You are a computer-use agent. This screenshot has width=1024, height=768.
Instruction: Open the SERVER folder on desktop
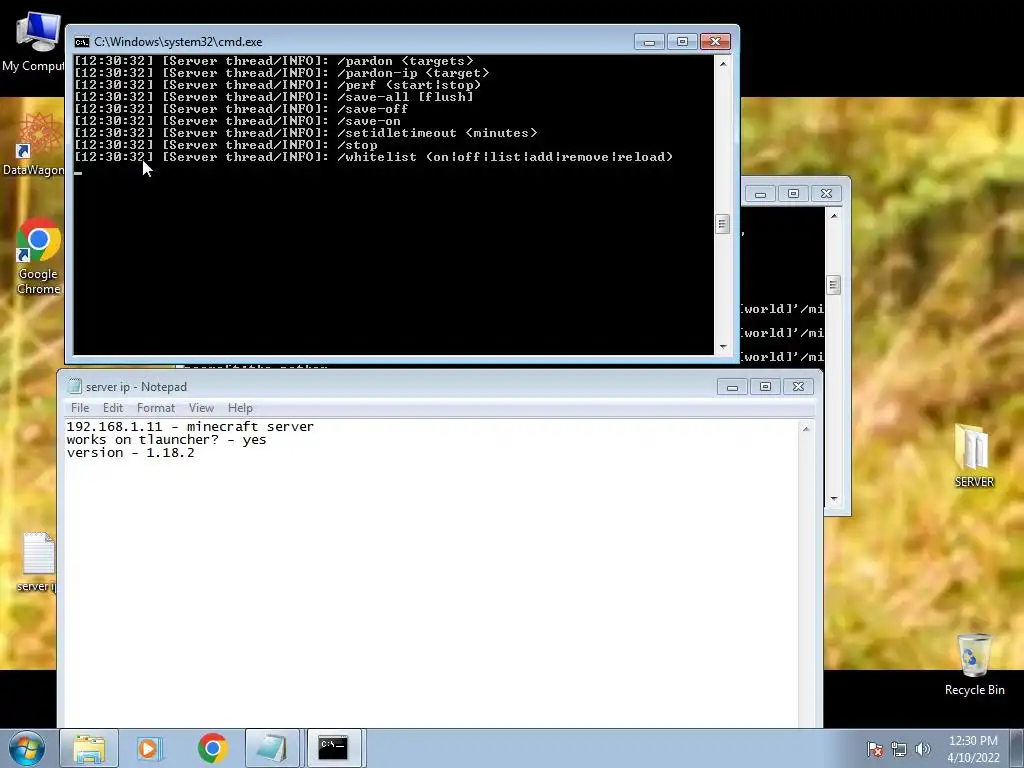pyautogui.click(x=973, y=456)
